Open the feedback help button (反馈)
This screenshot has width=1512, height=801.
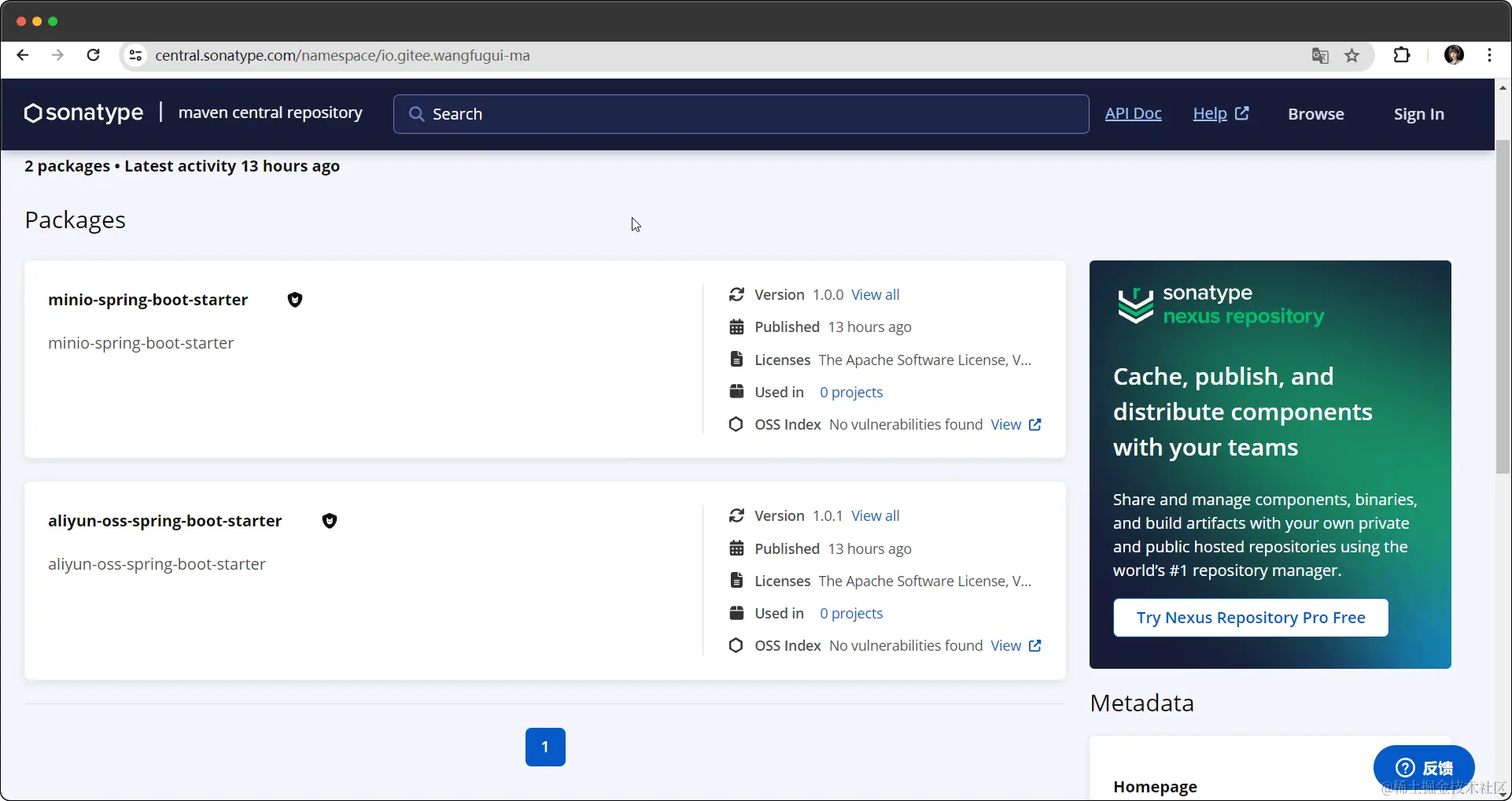click(1424, 768)
